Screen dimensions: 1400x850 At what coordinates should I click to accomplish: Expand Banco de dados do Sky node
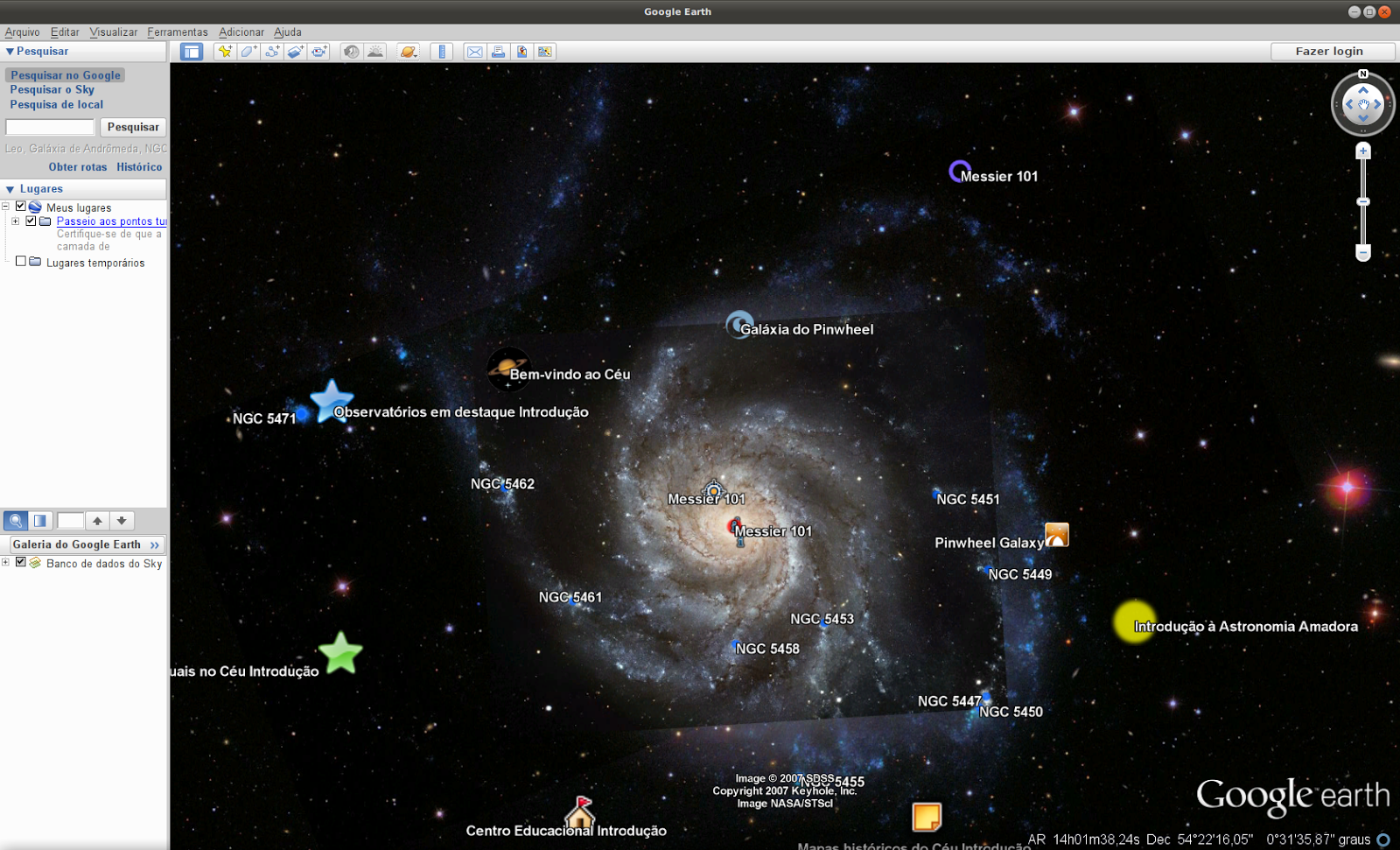[5, 562]
